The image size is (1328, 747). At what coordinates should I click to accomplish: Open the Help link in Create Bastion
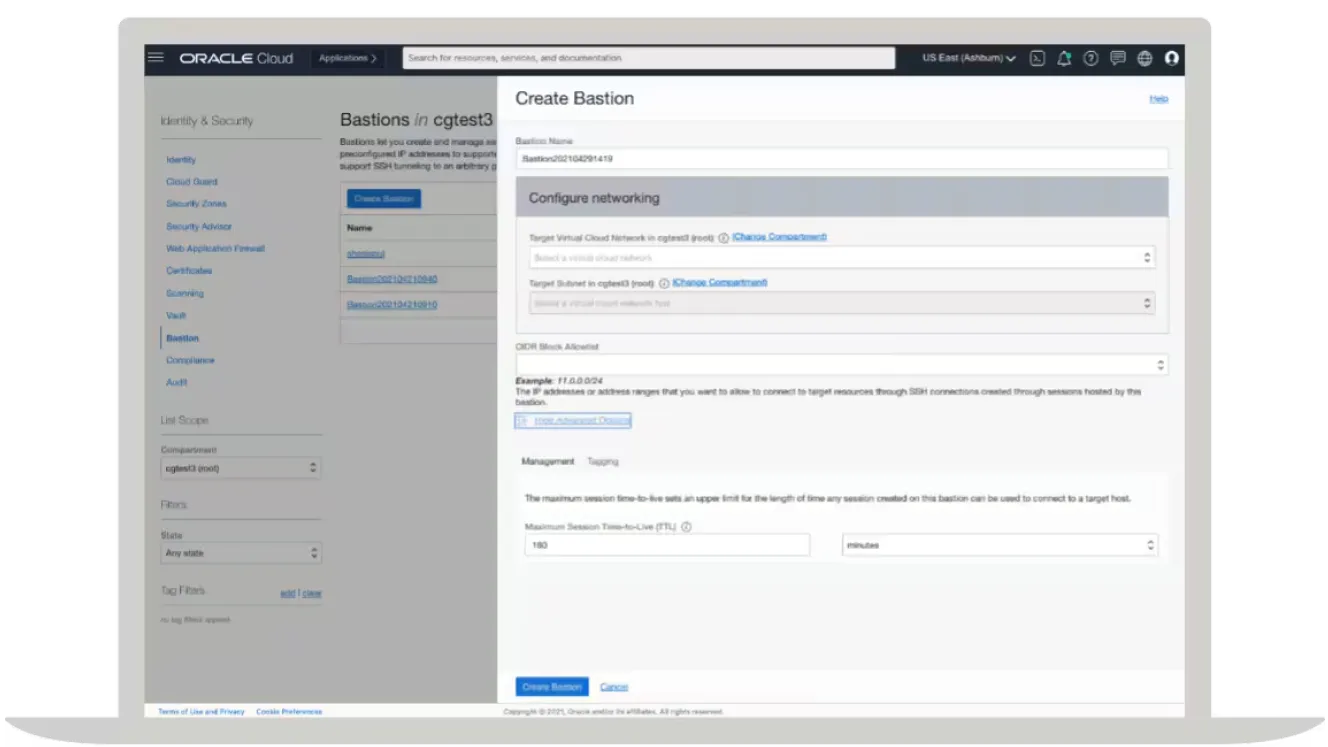(1159, 99)
